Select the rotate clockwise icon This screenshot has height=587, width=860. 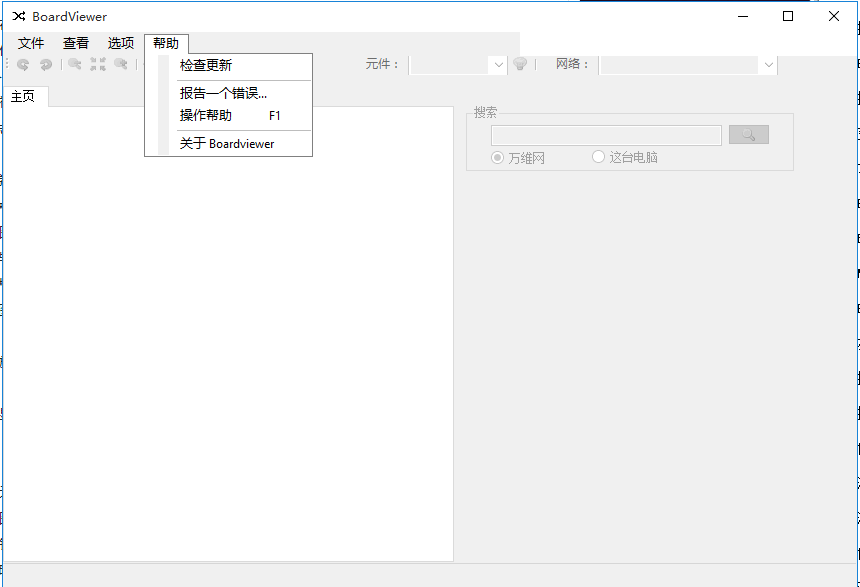pyautogui.click(x=46, y=65)
